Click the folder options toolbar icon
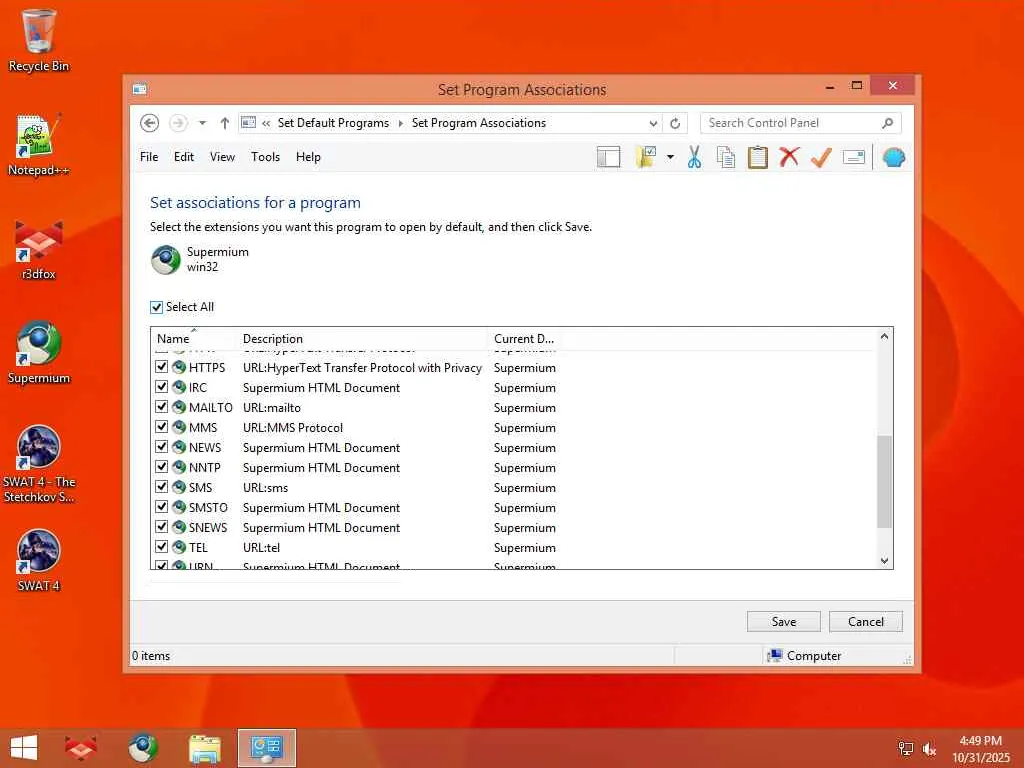1024x768 pixels. pos(647,157)
